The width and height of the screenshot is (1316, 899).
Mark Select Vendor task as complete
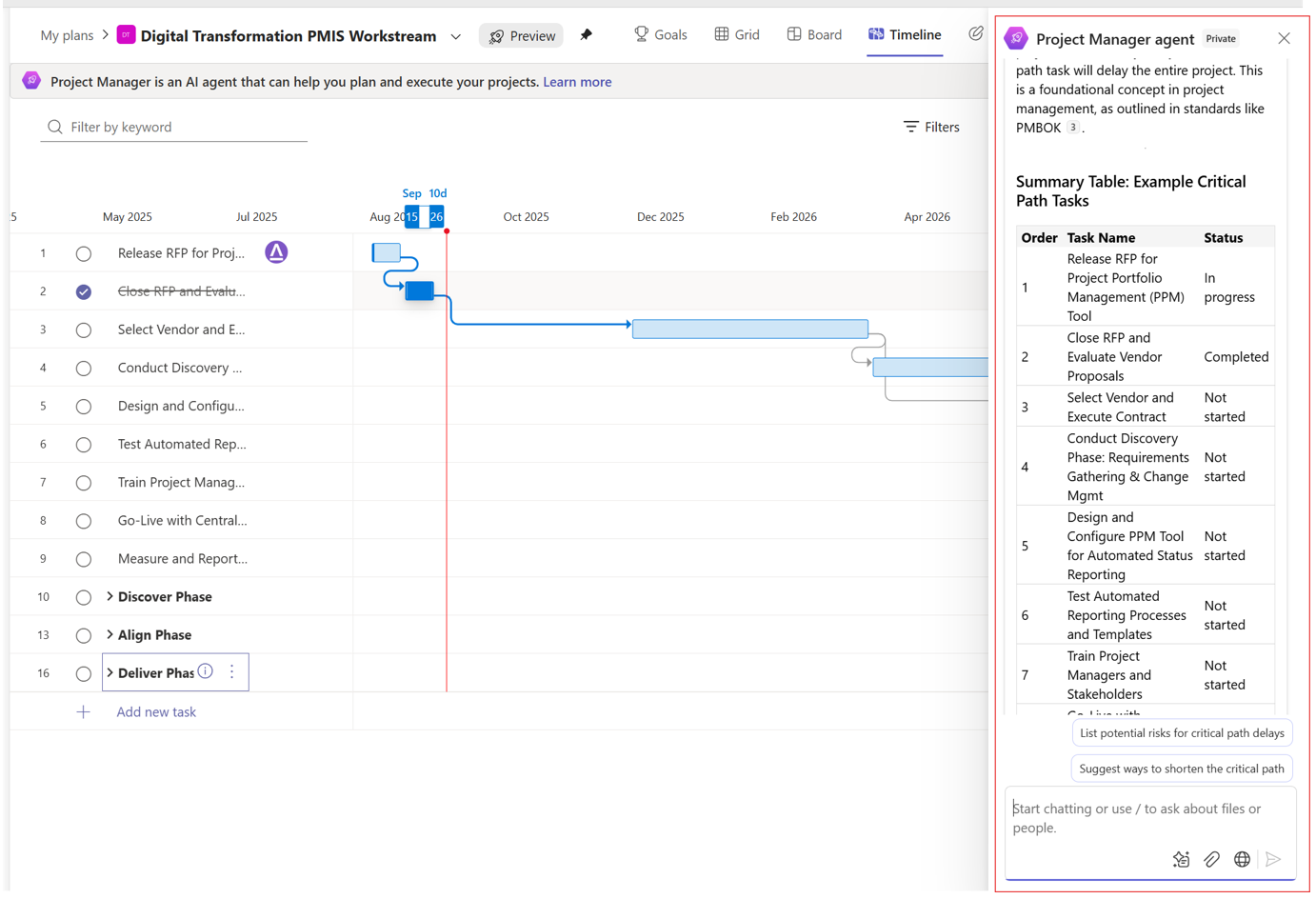click(84, 330)
